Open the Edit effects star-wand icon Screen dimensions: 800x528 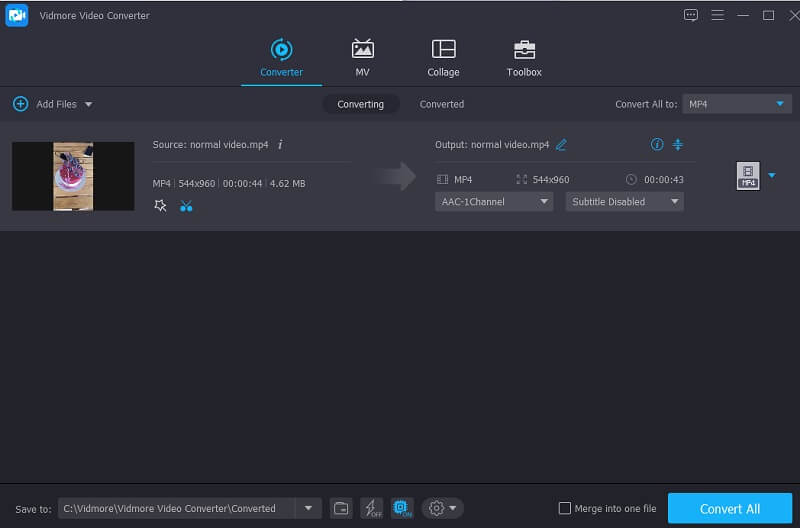[x=160, y=206]
